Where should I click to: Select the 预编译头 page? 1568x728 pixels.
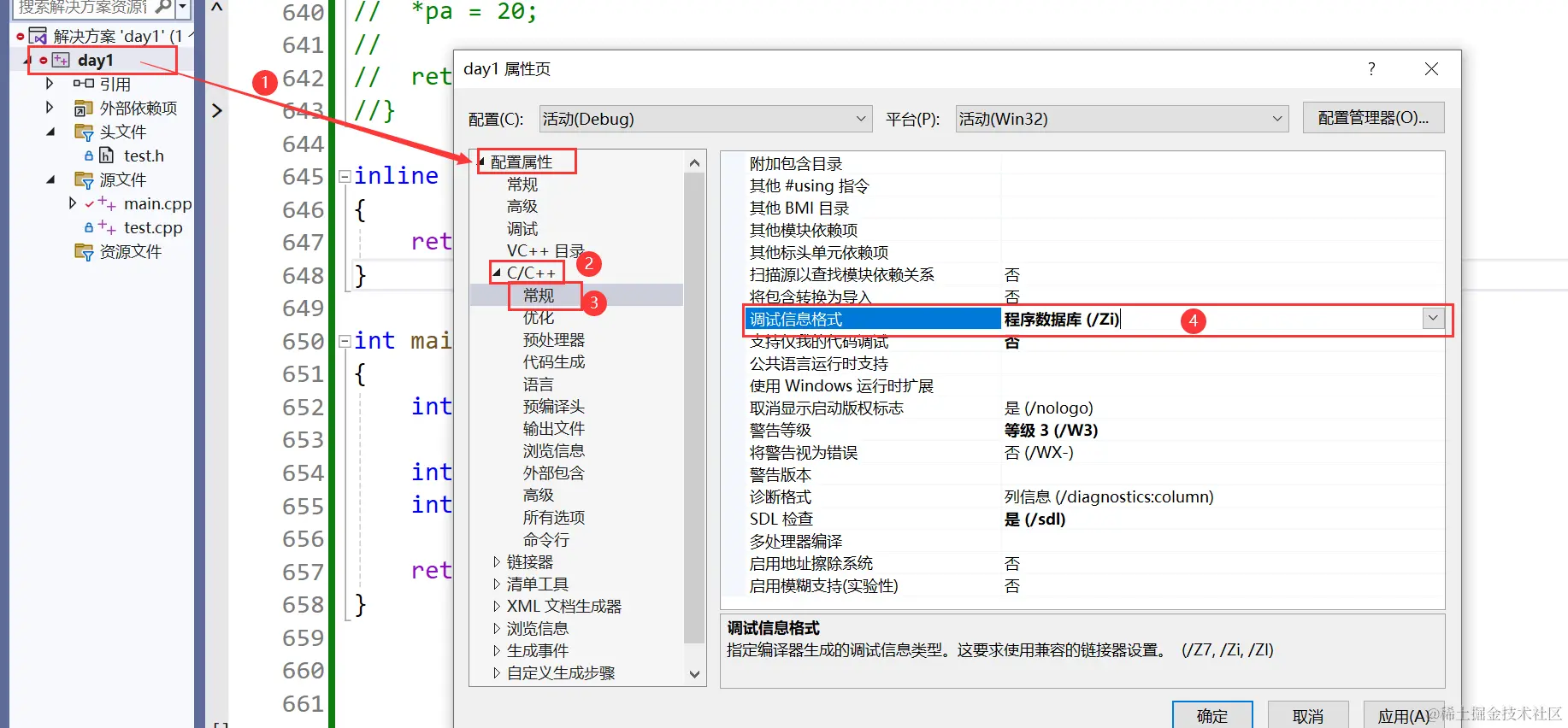click(554, 407)
